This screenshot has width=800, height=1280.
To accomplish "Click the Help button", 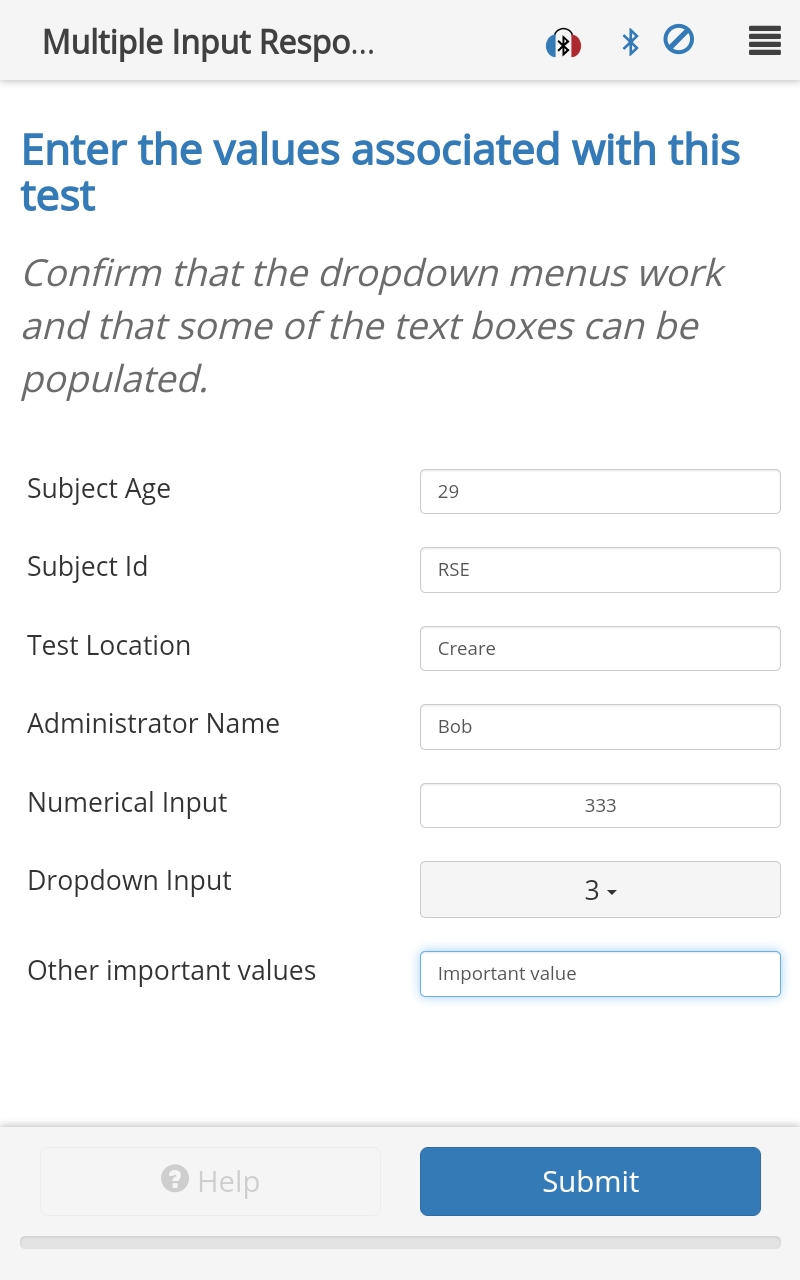I will click(210, 1181).
